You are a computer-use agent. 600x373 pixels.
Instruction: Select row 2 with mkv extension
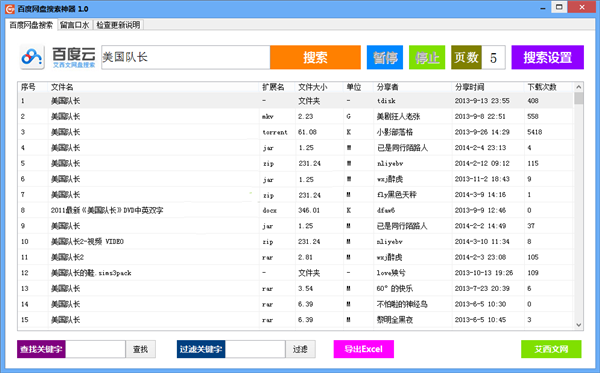coord(295,116)
